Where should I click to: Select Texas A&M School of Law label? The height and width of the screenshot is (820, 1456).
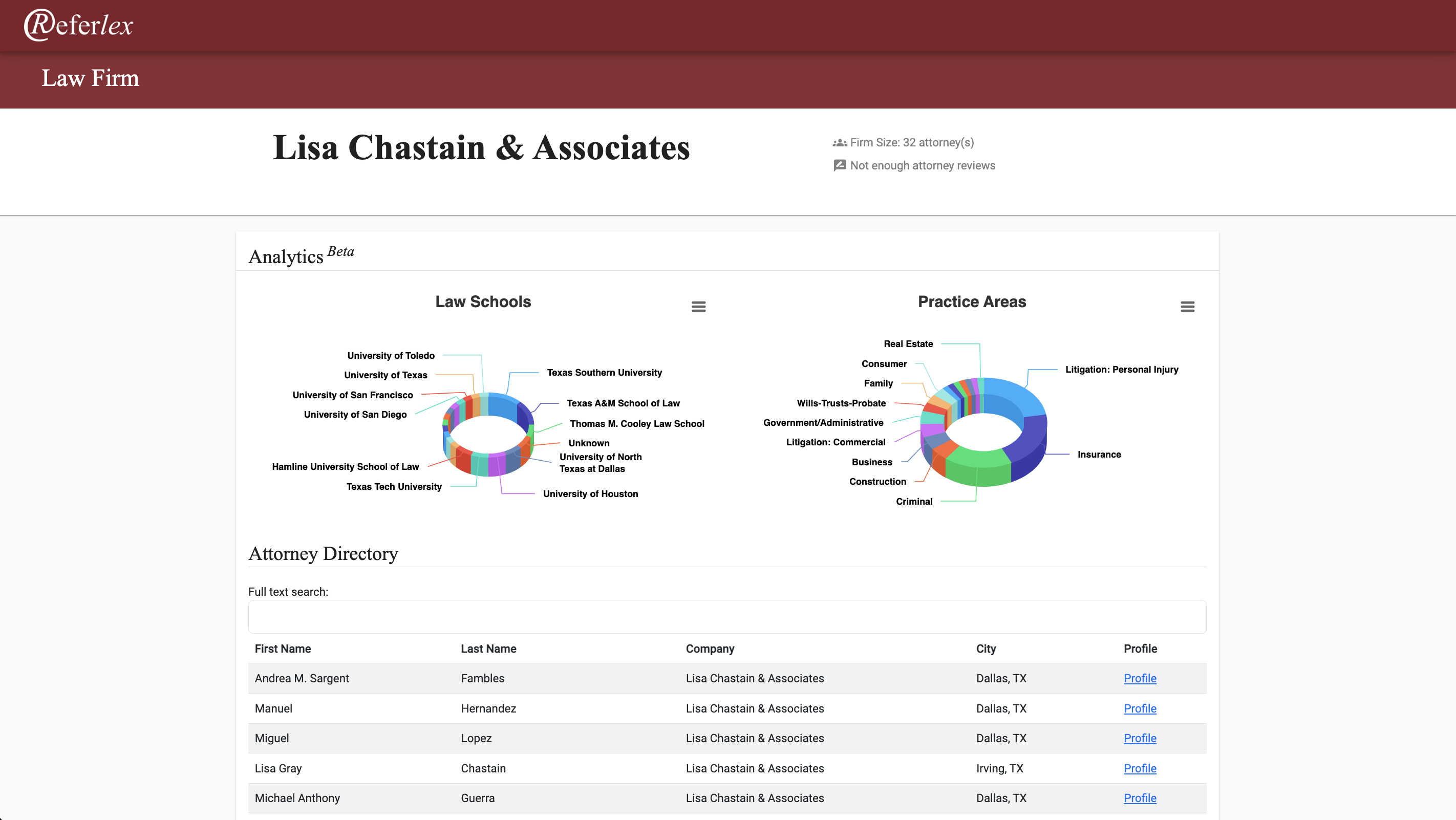(623, 403)
